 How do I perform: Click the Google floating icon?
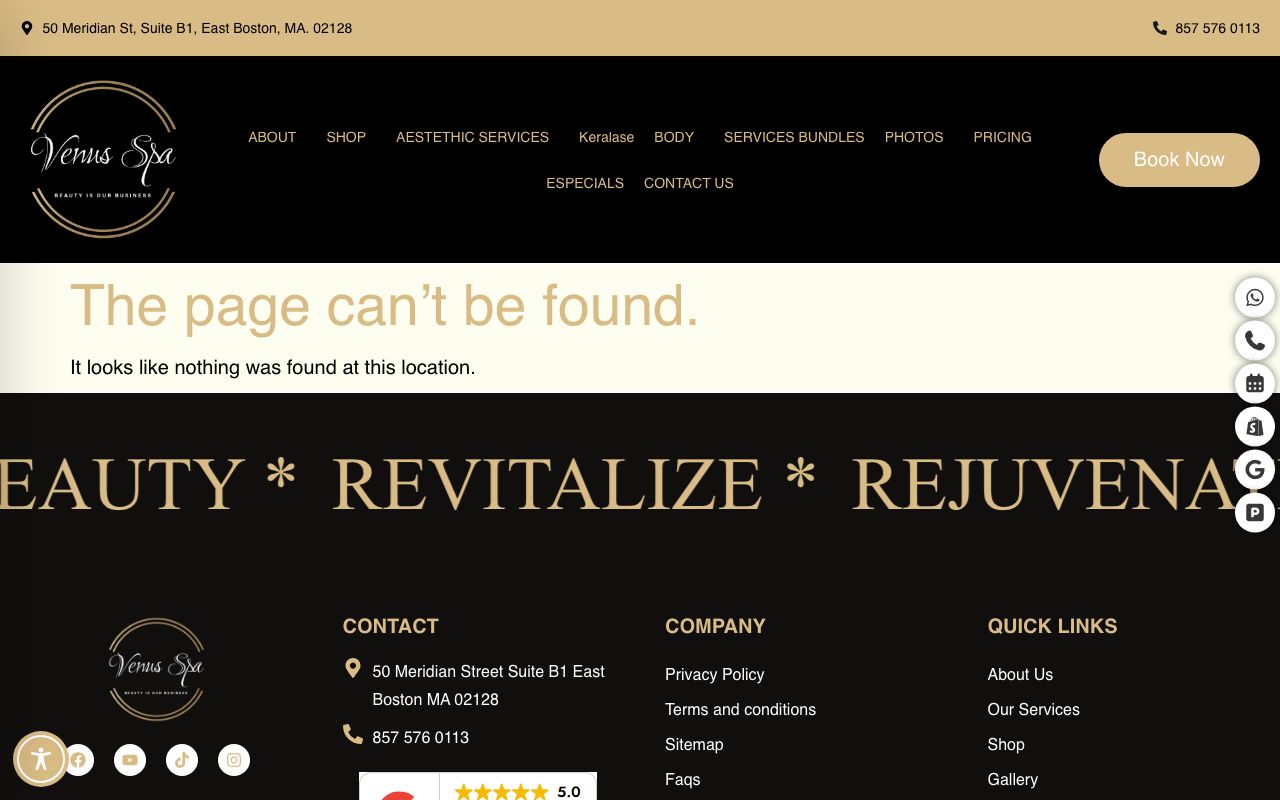point(1254,470)
